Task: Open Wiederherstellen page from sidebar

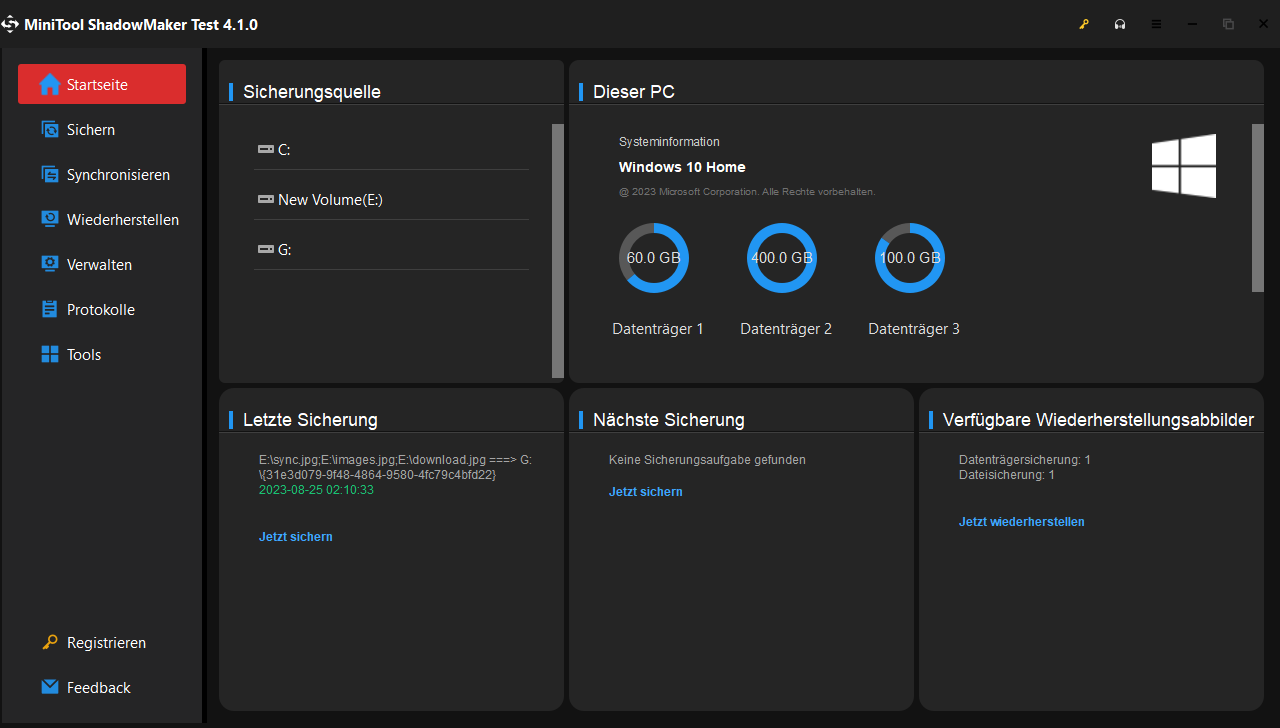Action: point(123,220)
